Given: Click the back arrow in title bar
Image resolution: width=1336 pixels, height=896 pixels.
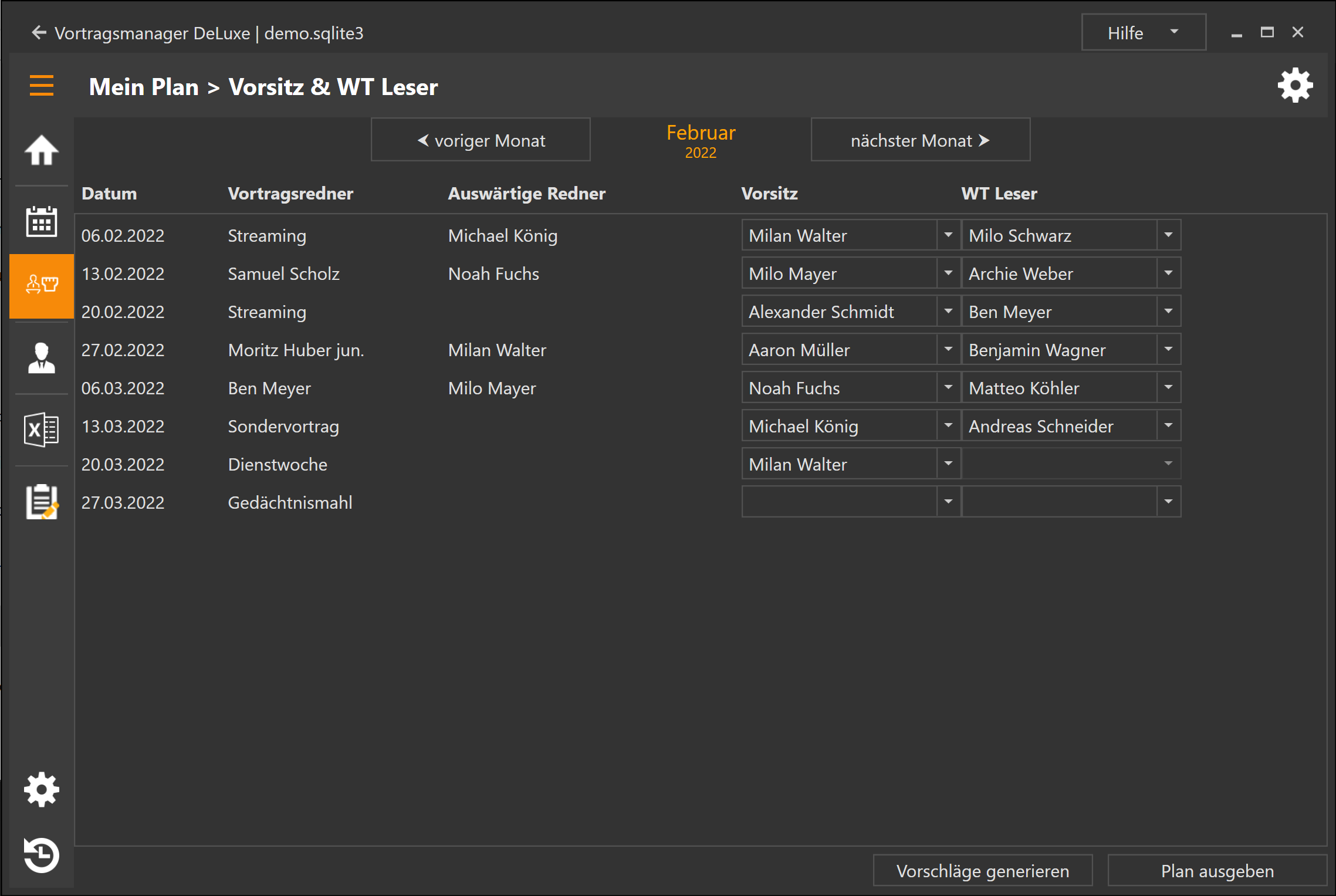Looking at the screenshot, I should (x=39, y=33).
